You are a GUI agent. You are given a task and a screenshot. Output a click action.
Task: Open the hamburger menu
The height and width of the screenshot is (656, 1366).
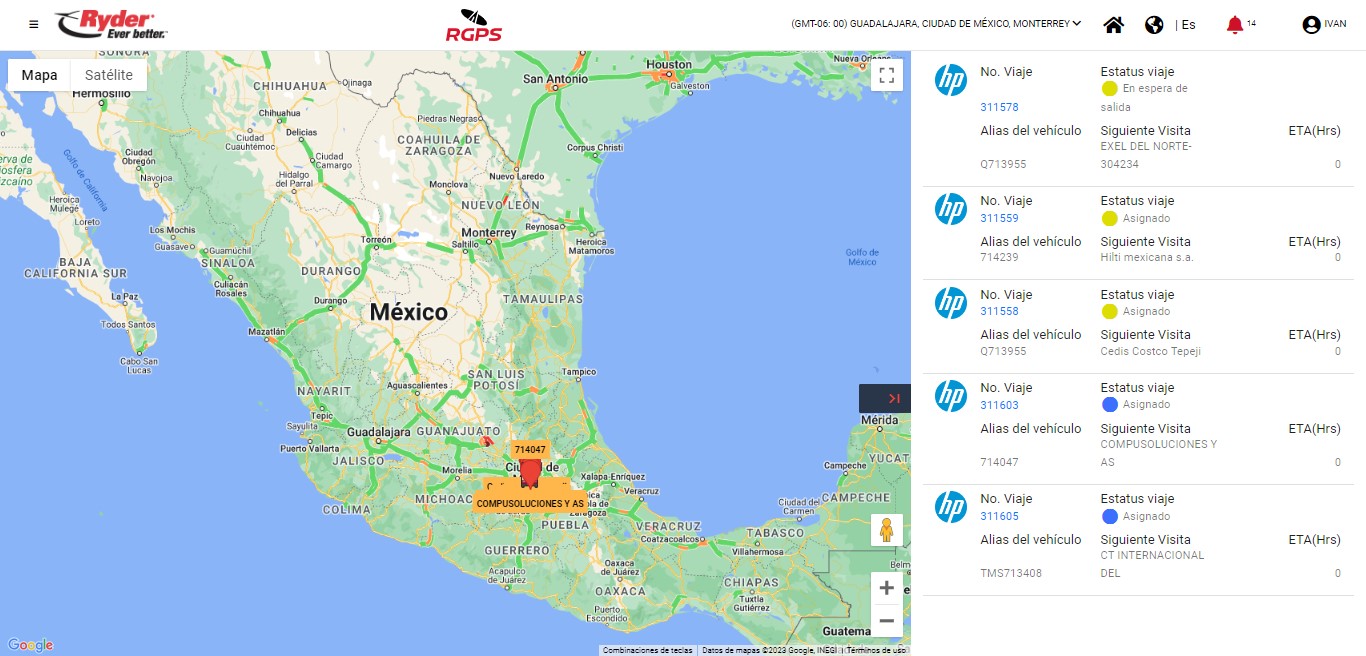click(34, 24)
